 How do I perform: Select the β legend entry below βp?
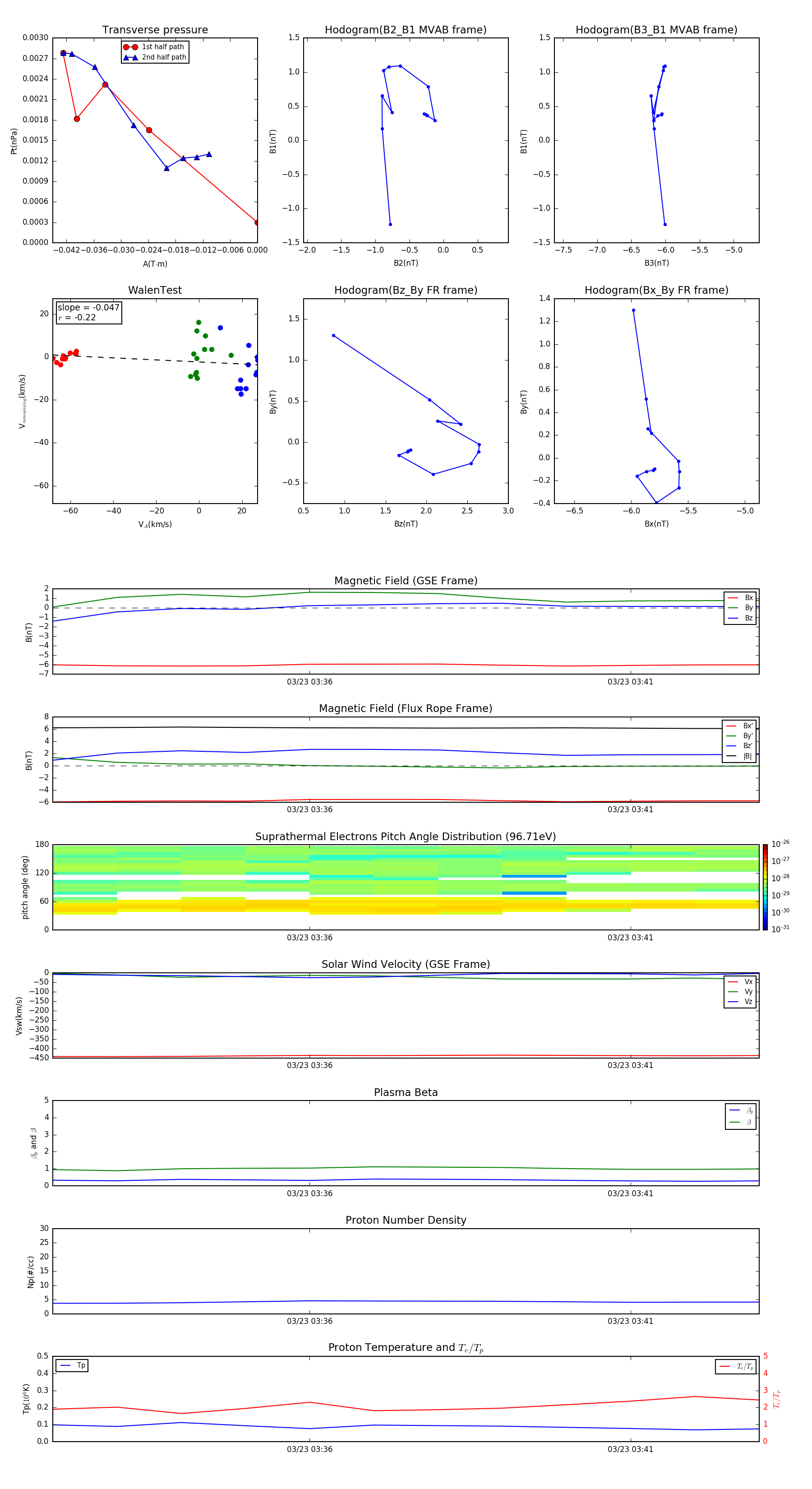[x=741, y=1122]
